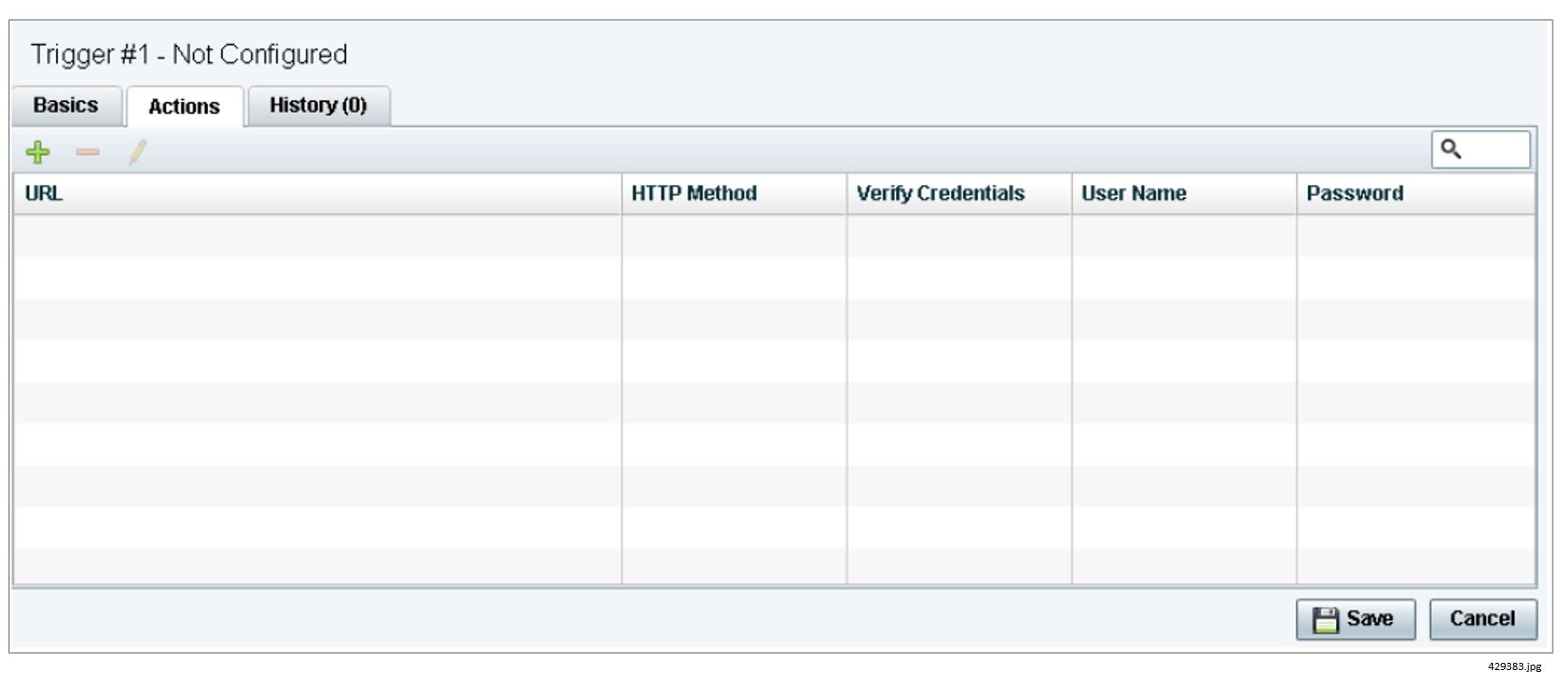
Task: Click first empty cell under Verify Credentials
Action: click(958, 236)
